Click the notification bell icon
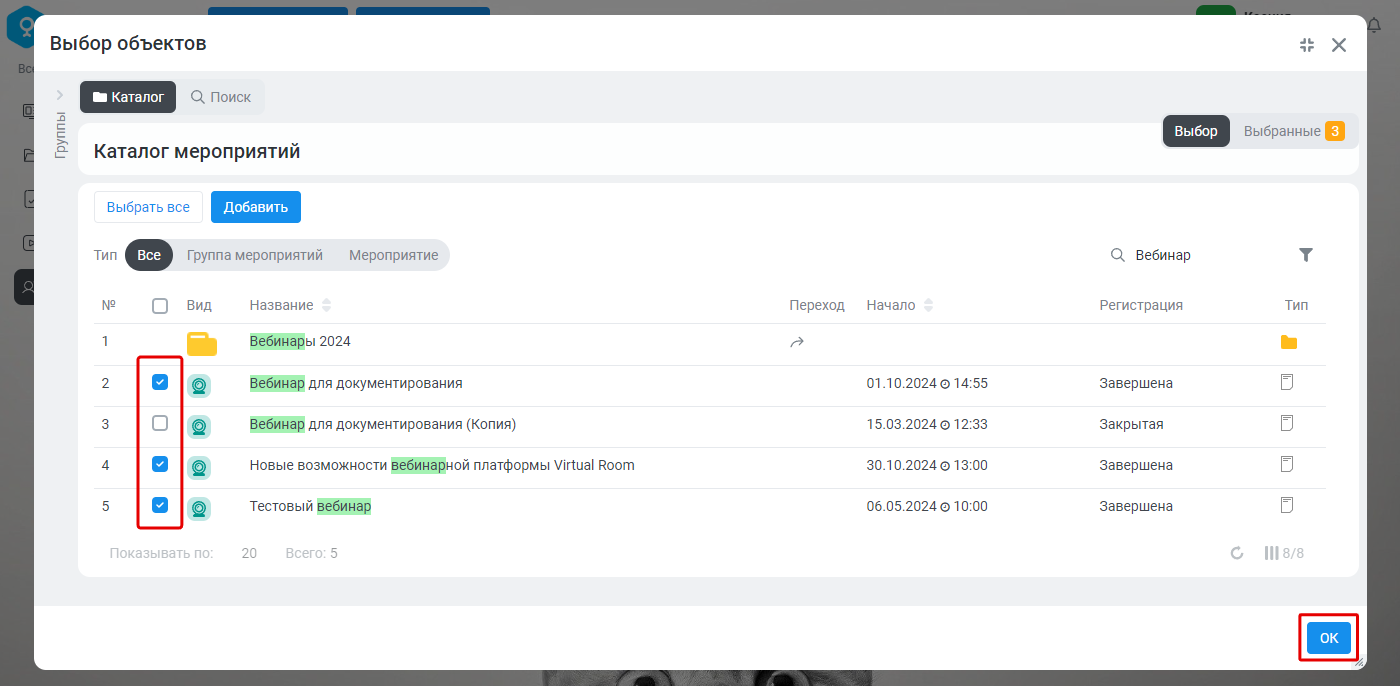 (x=1374, y=25)
